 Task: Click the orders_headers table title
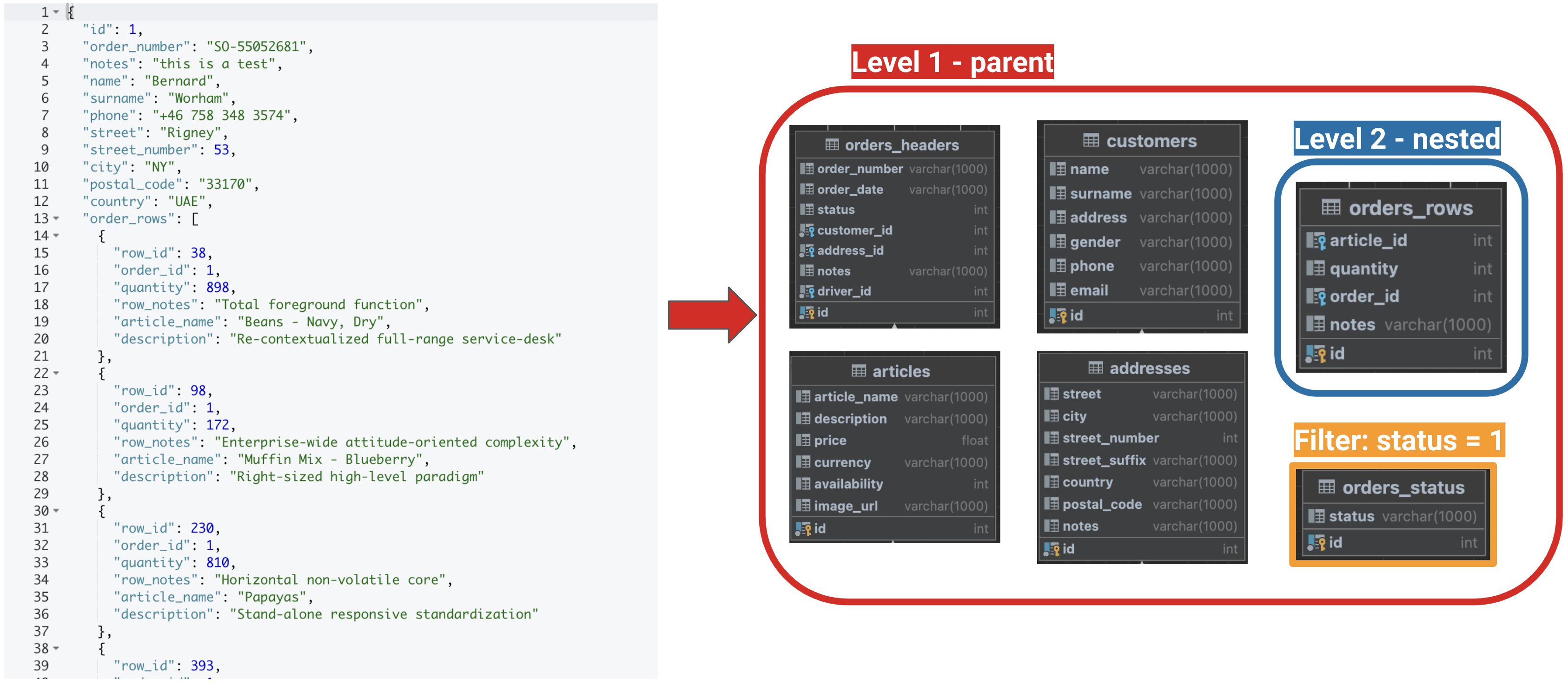tap(901, 145)
